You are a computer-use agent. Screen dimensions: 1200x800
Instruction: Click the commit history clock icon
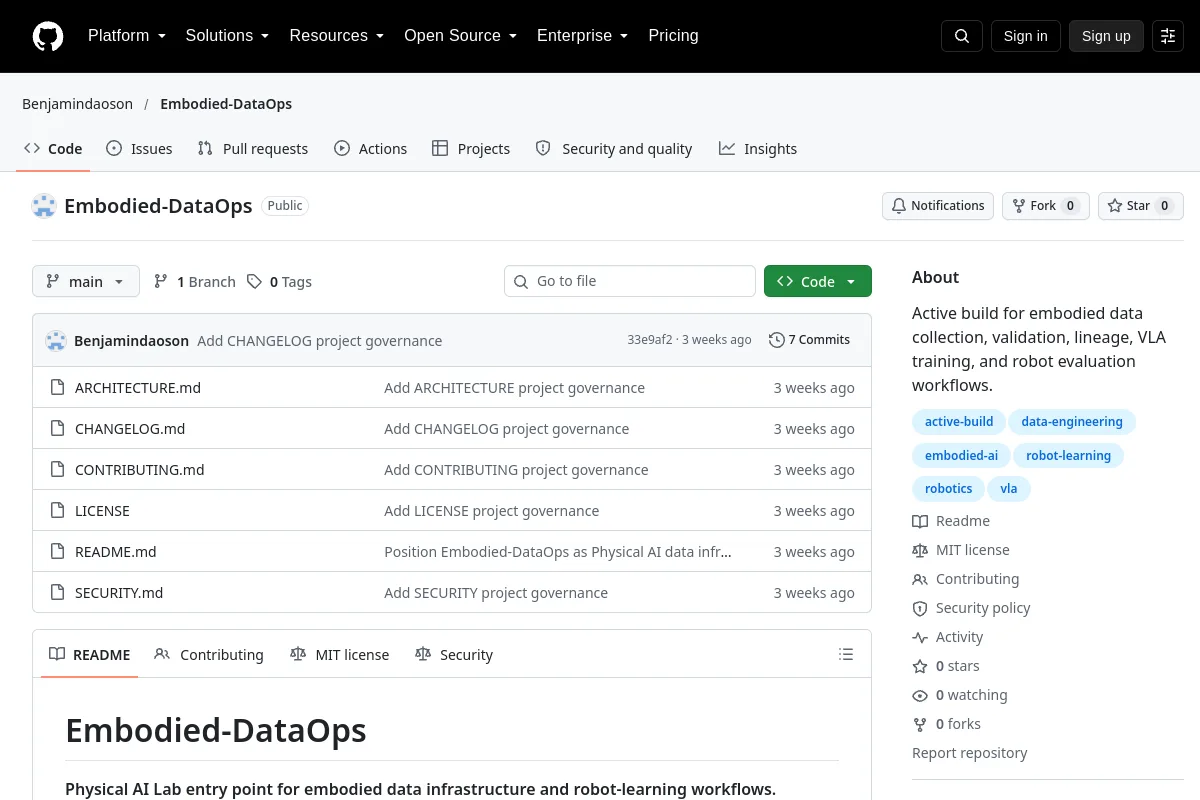point(776,340)
